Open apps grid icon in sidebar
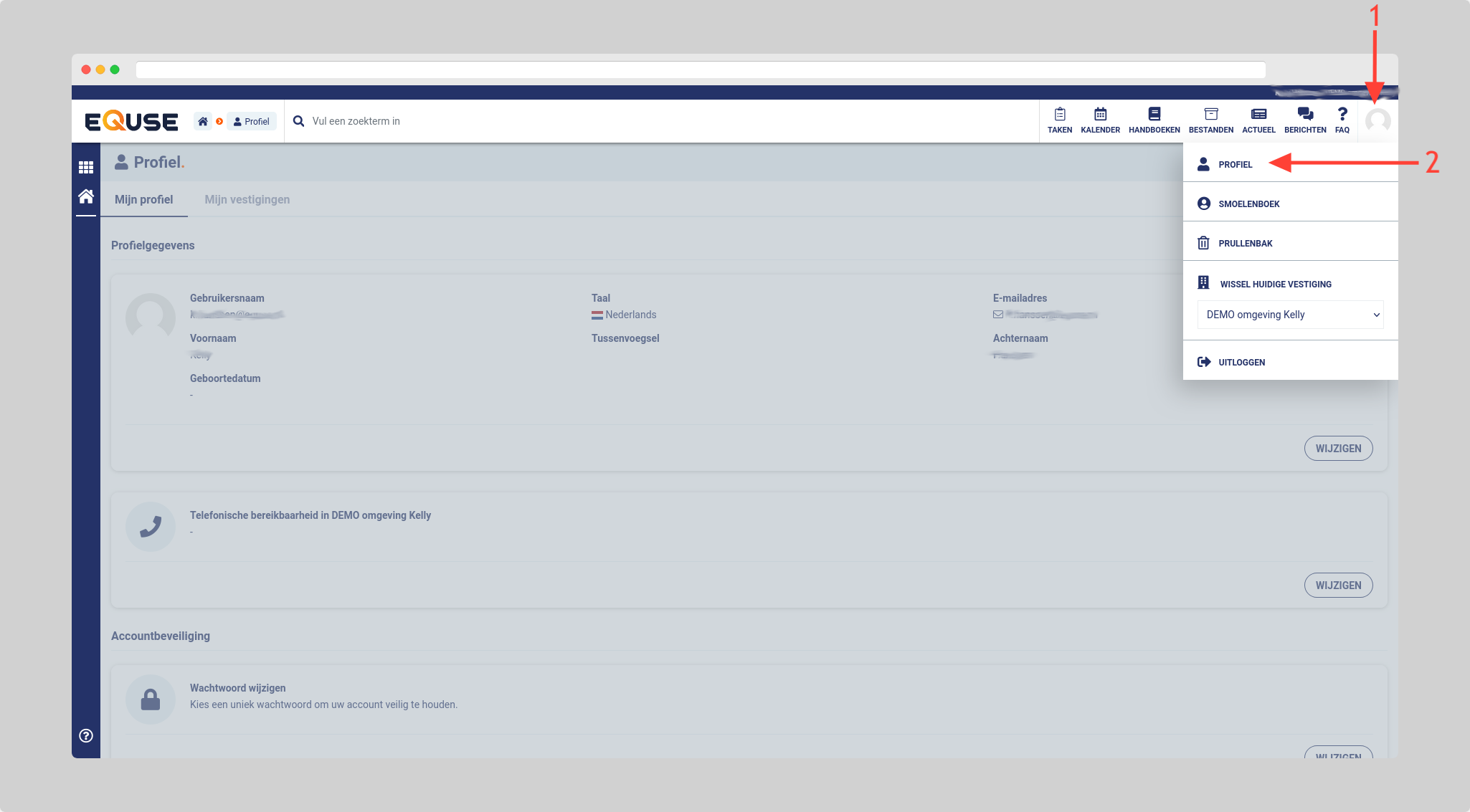 pyautogui.click(x=86, y=167)
